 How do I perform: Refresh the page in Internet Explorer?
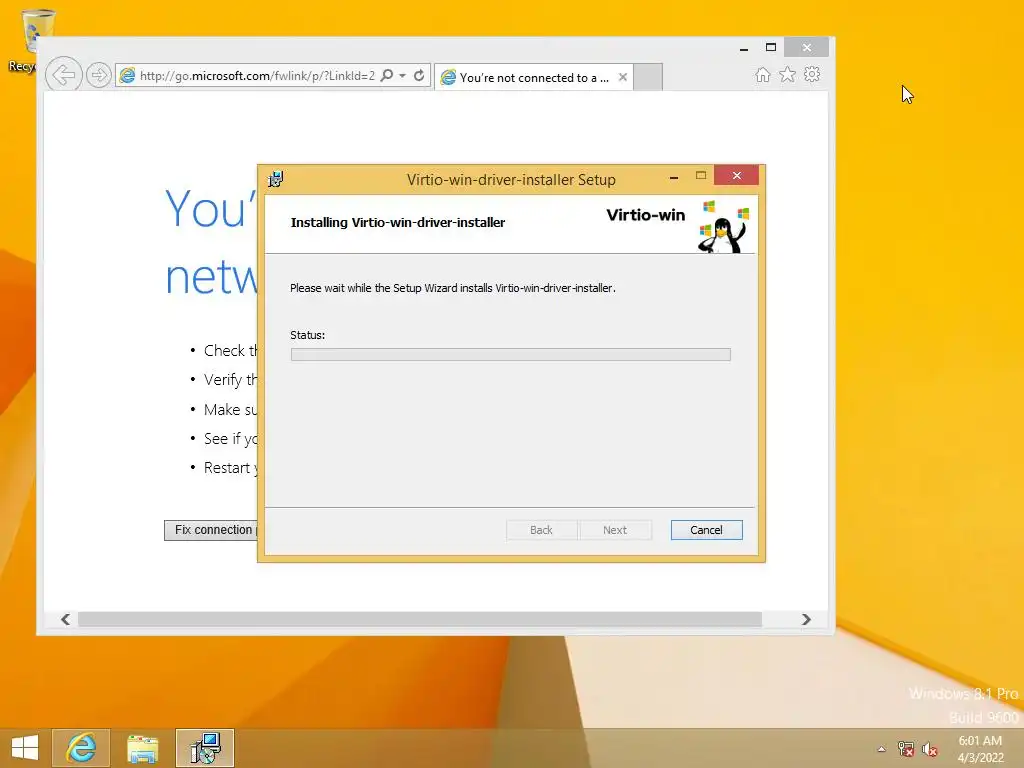pos(419,75)
